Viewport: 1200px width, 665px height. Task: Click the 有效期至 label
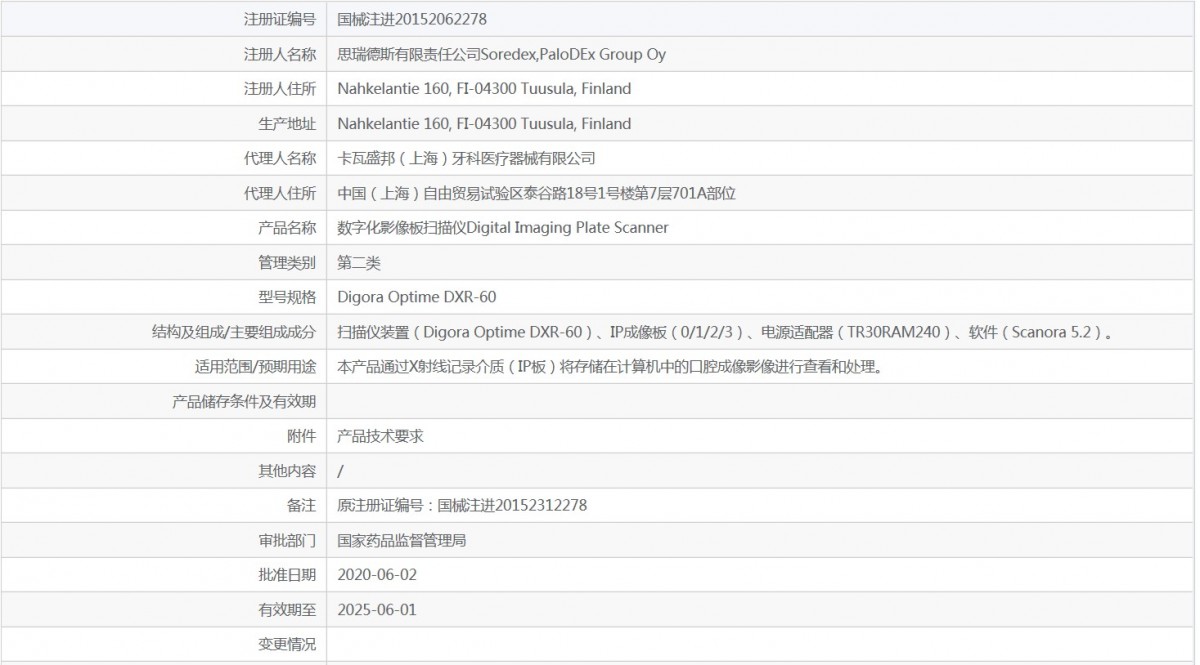287,610
